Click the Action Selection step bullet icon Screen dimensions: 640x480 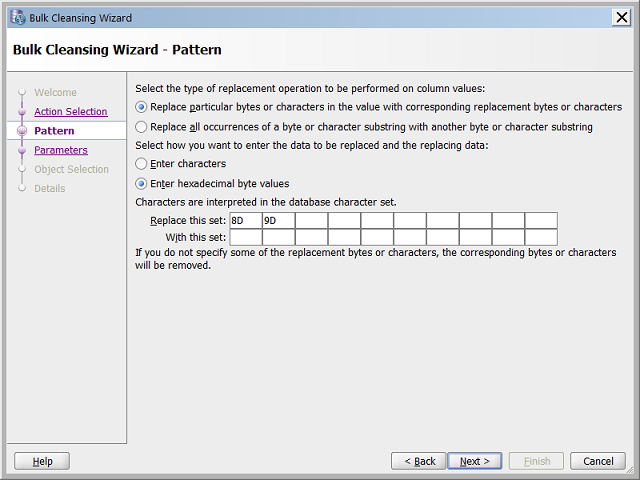click(x=21, y=112)
